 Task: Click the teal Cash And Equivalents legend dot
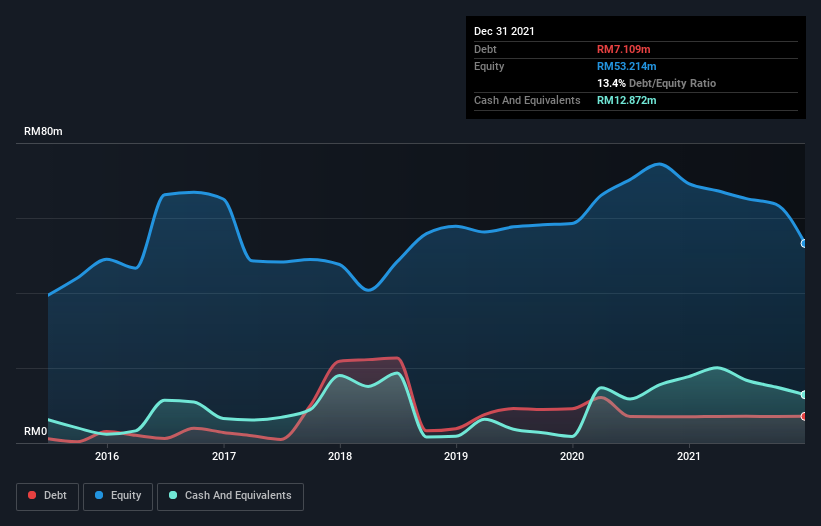coord(173,495)
